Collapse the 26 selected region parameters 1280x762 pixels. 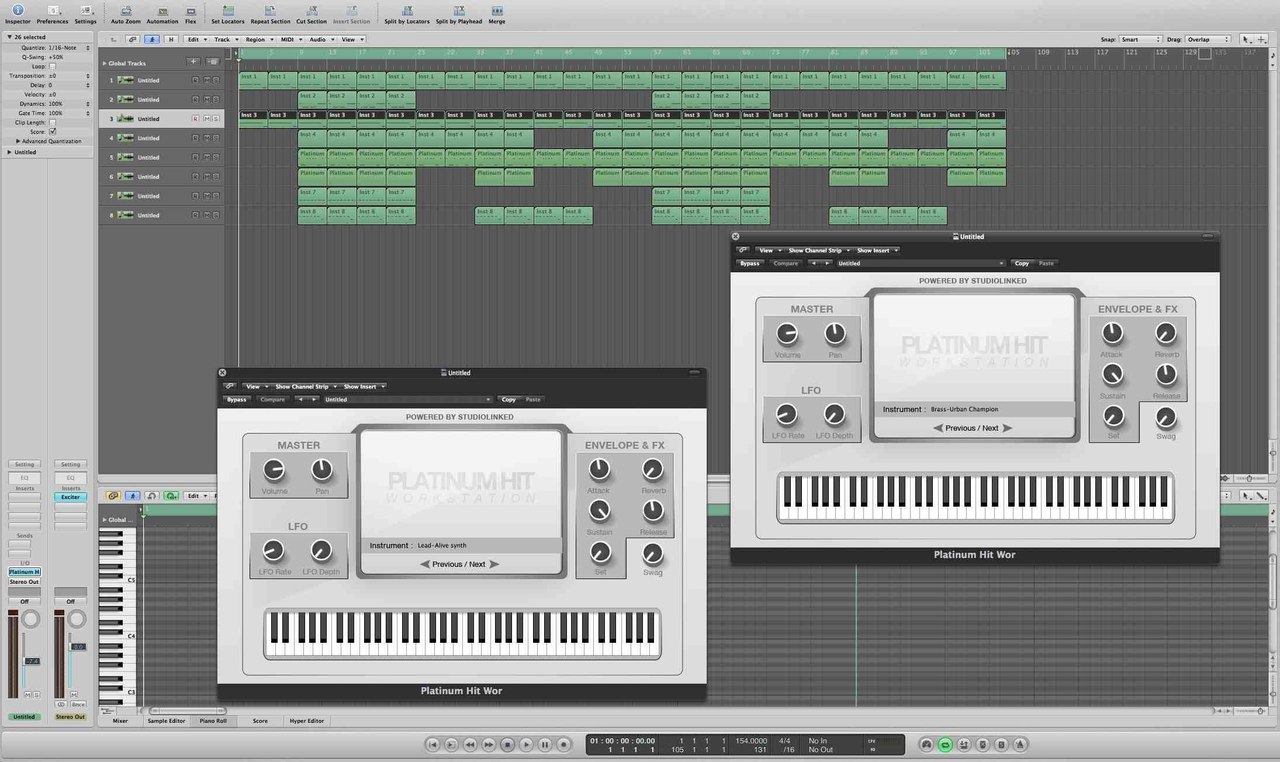click(9, 37)
